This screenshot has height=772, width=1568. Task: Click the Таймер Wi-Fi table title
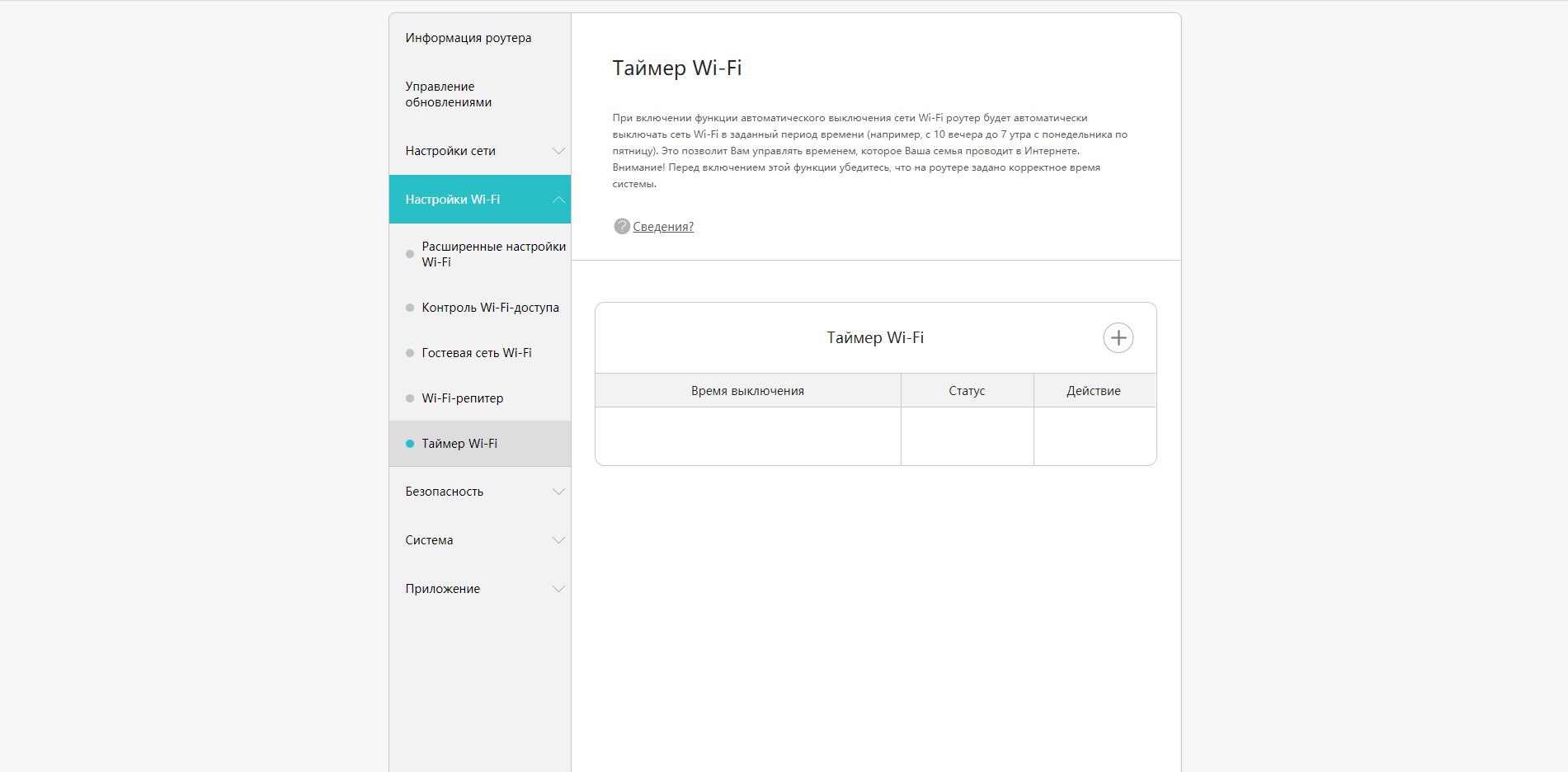pos(875,338)
